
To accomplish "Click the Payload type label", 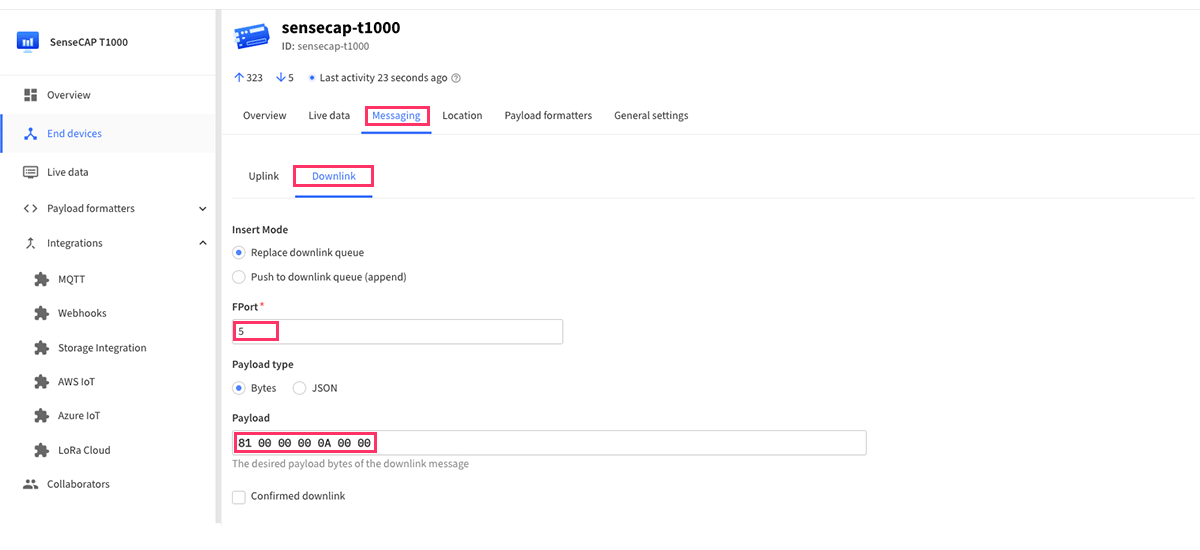I will click(x=263, y=365).
